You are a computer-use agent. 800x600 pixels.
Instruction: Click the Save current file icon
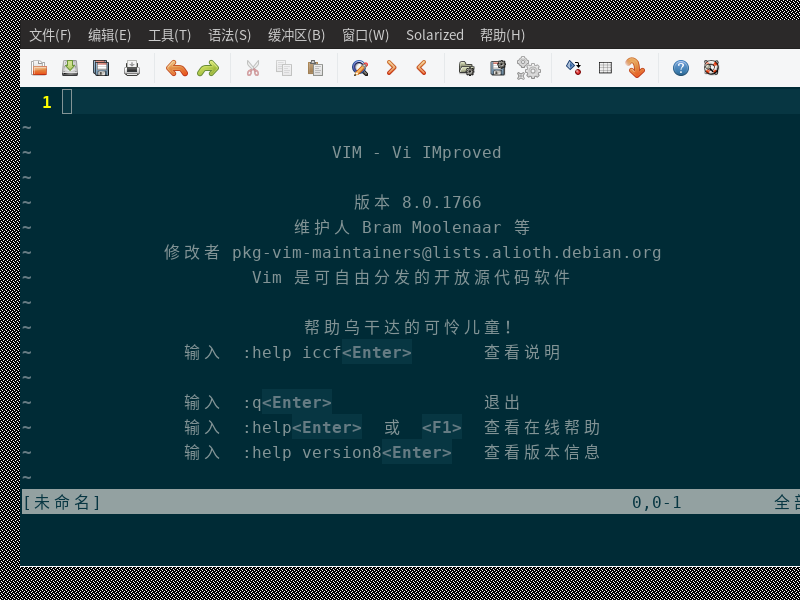point(70,68)
